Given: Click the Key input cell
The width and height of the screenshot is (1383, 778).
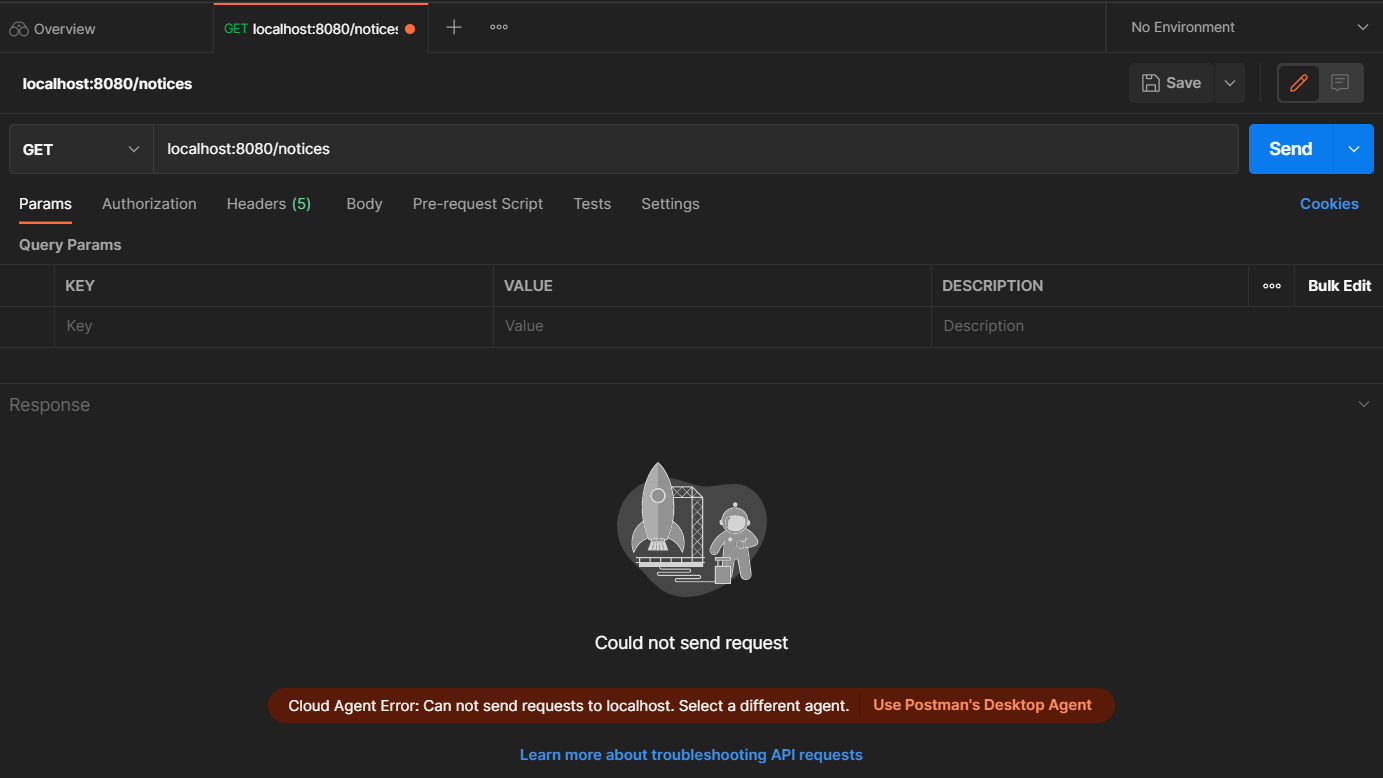Looking at the screenshot, I should point(274,326).
